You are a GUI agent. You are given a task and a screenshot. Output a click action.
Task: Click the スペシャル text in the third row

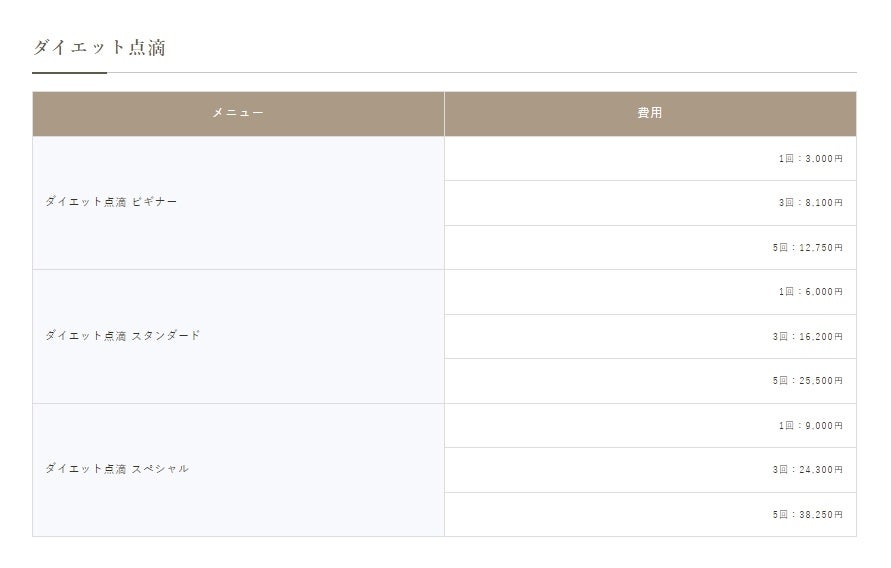pos(160,469)
